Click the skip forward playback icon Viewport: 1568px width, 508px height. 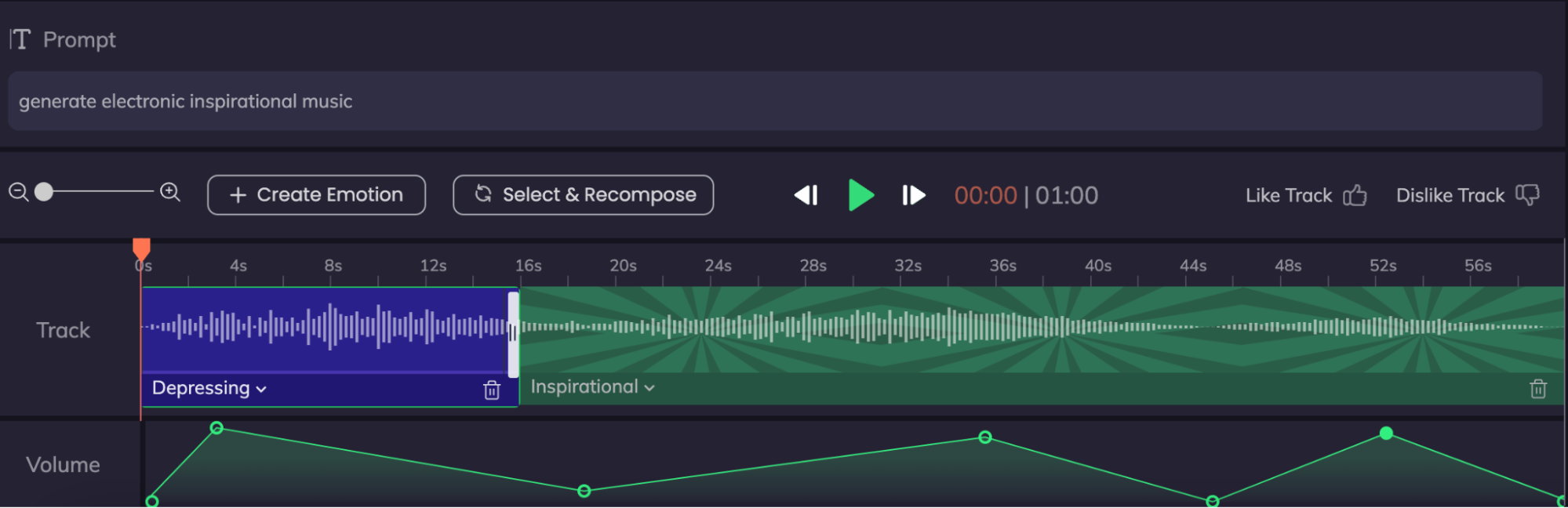(x=913, y=195)
